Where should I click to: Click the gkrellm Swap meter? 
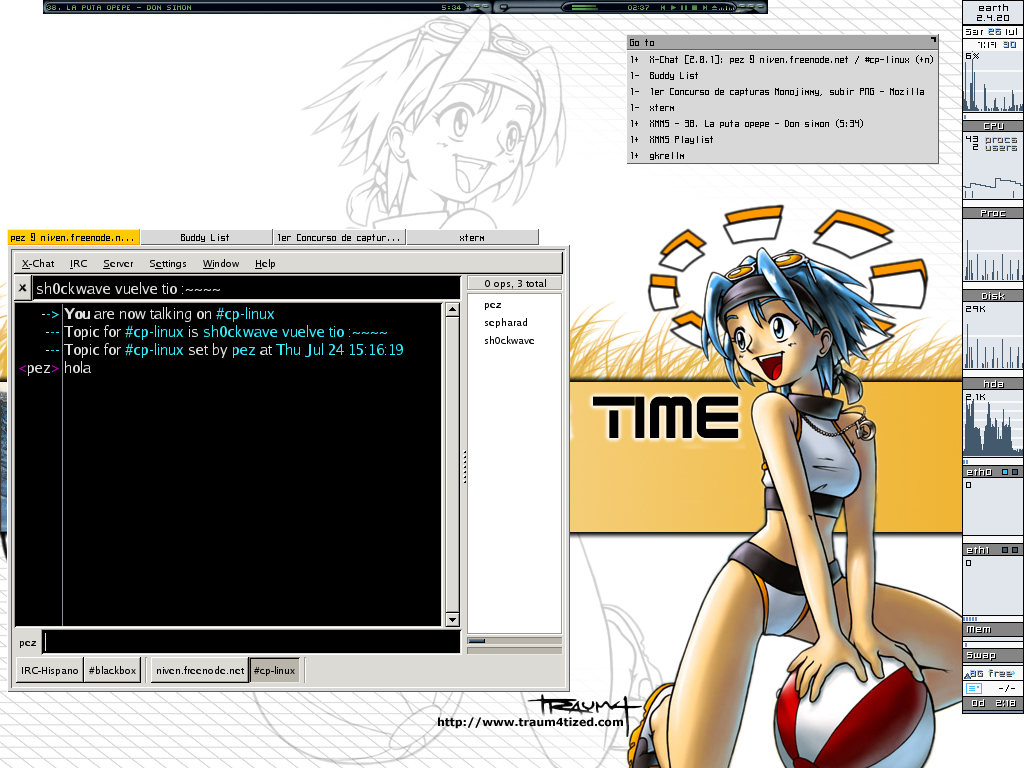point(993,655)
